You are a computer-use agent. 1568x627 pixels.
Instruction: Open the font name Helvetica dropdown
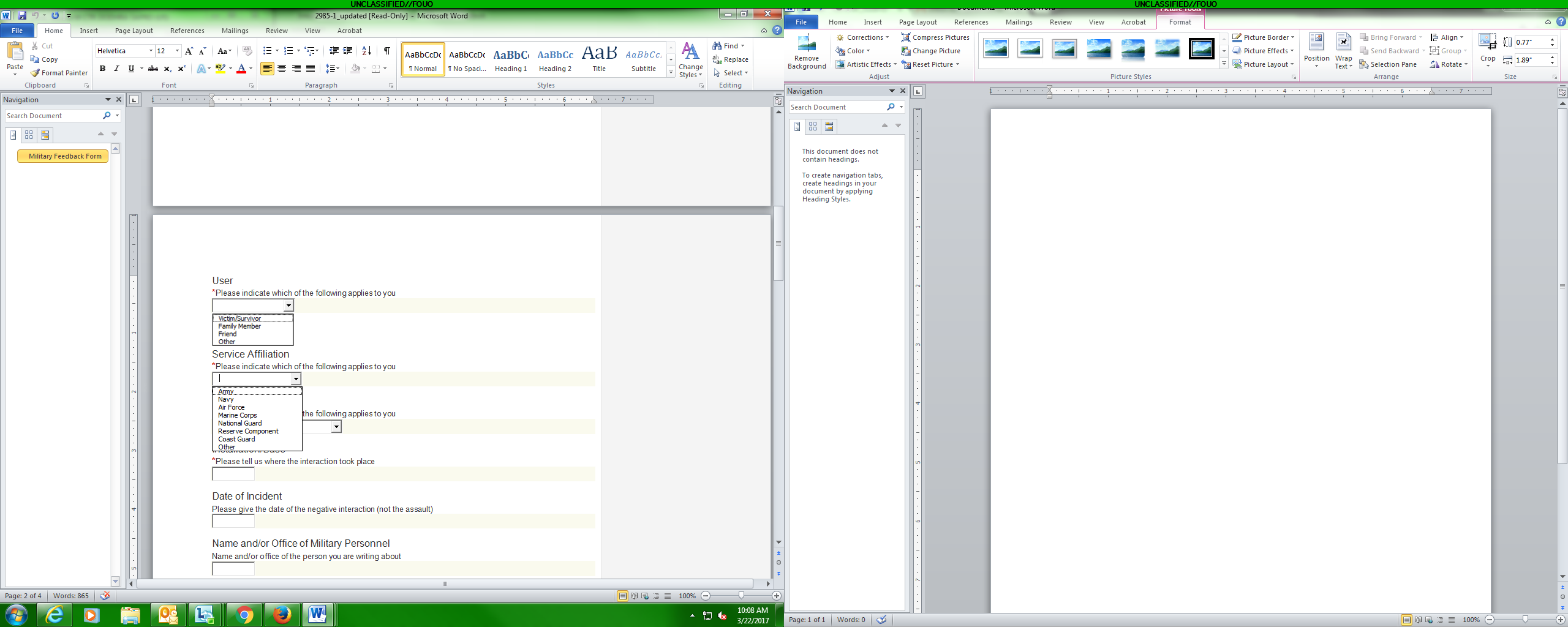(x=151, y=51)
